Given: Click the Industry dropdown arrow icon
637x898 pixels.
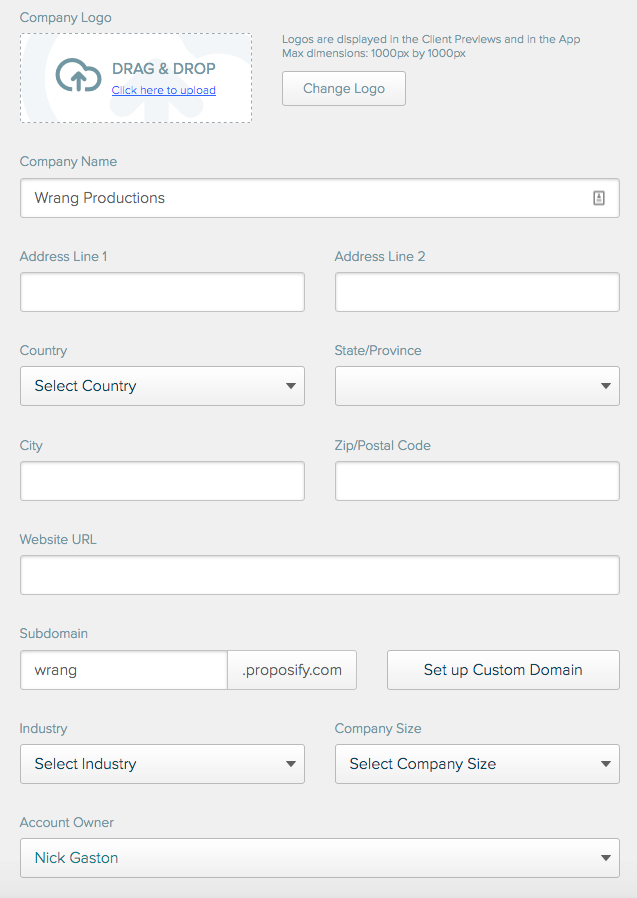Looking at the screenshot, I should pos(291,764).
